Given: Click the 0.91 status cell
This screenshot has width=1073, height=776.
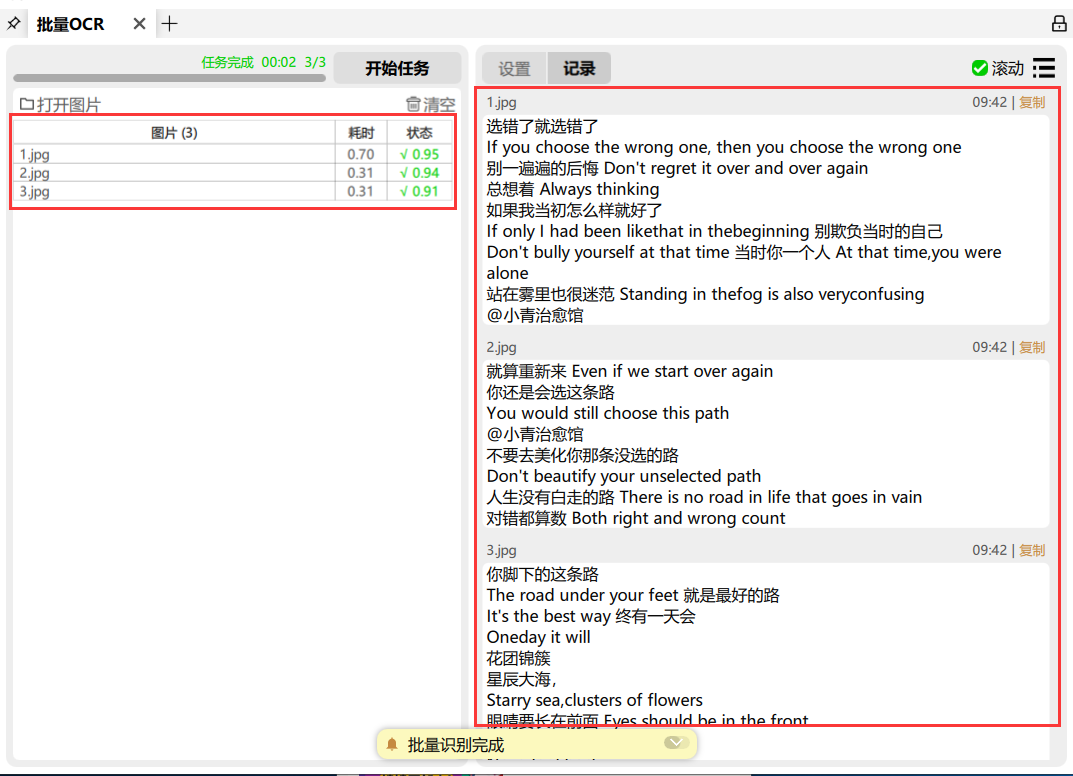Looking at the screenshot, I should point(419,192).
